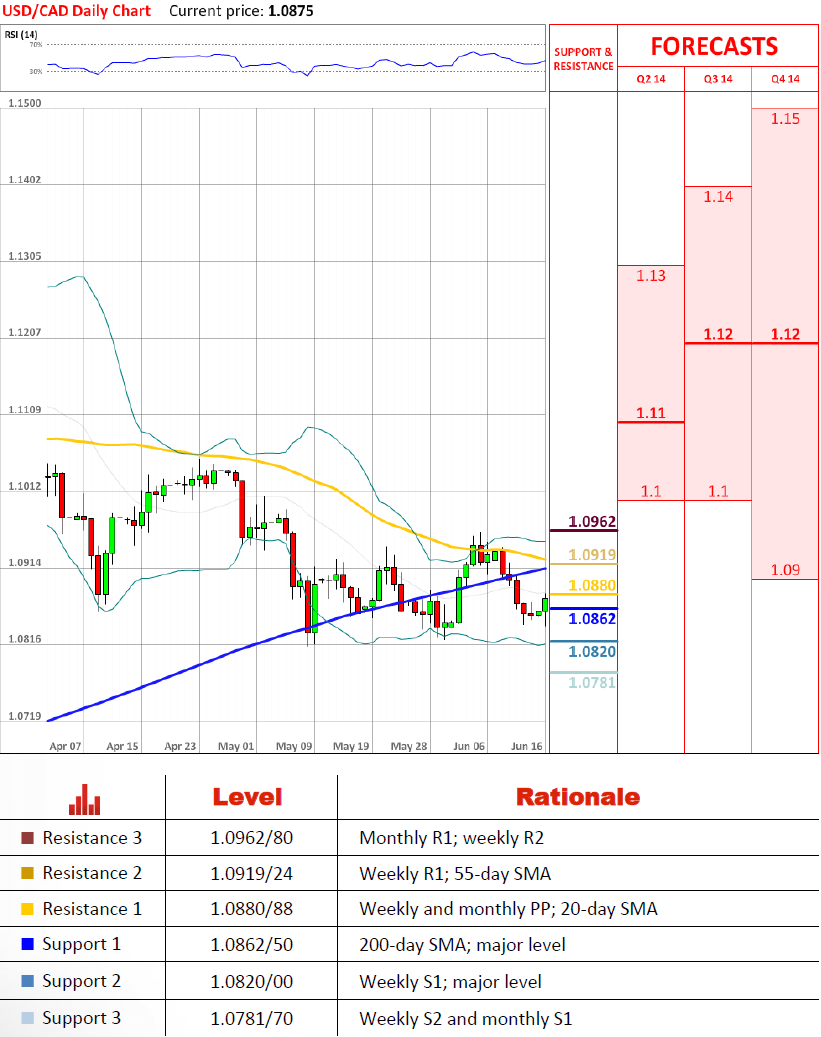Screen dimensions: 821x1037
Task: Click the Resistance 1 yellow color square
Action: pyautogui.click(x=27, y=909)
